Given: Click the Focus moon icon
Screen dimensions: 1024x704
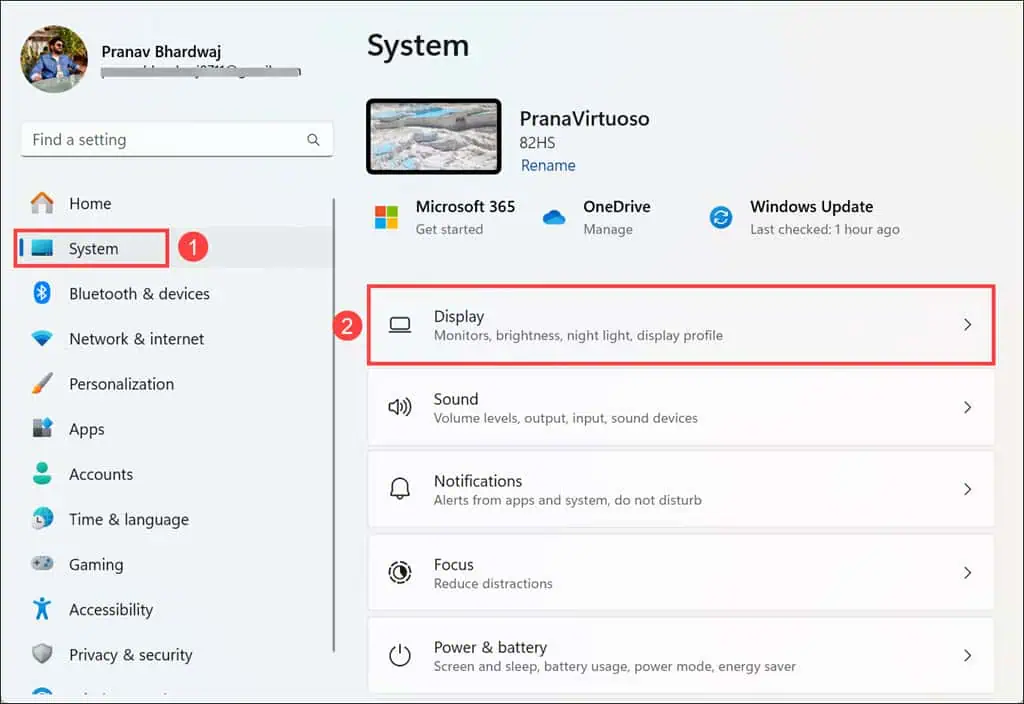Looking at the screenshot, I should click(400, 572).
